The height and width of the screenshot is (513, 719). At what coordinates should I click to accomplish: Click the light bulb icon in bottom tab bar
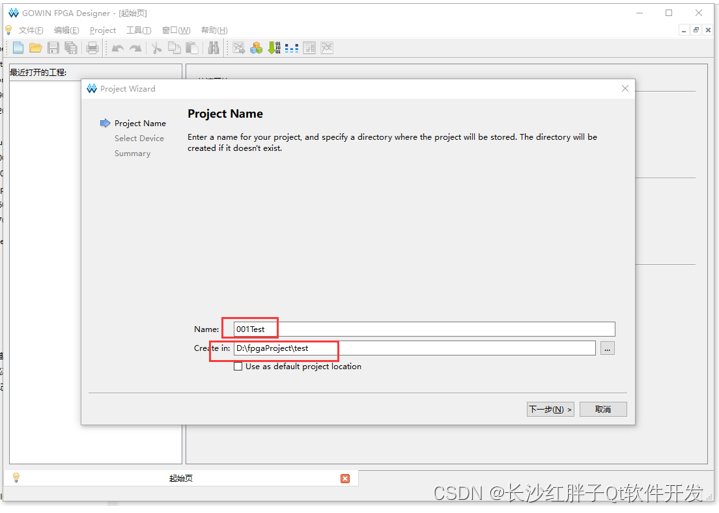[17, 478]
